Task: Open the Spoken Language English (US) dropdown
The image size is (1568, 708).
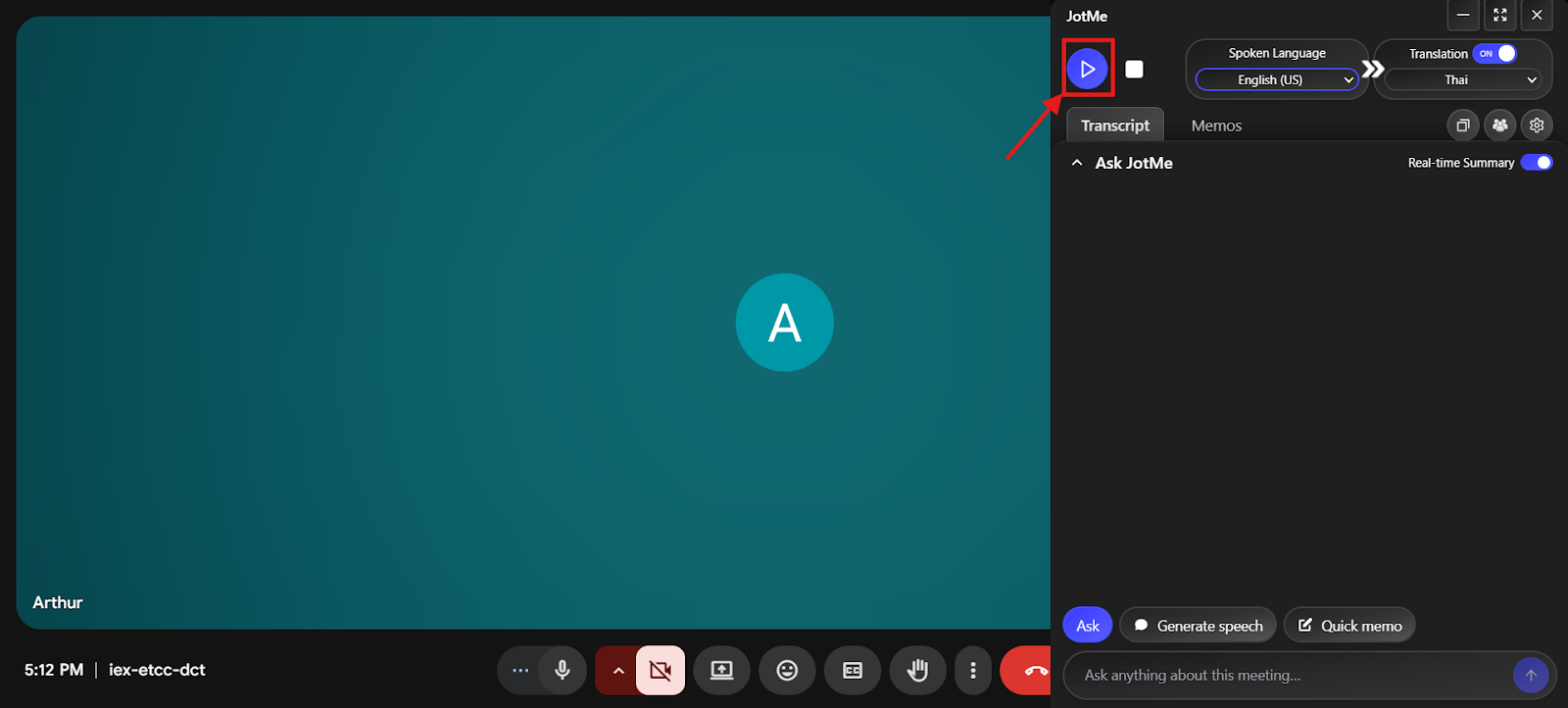Action: pyautogui.click(x=1277, y=80)
